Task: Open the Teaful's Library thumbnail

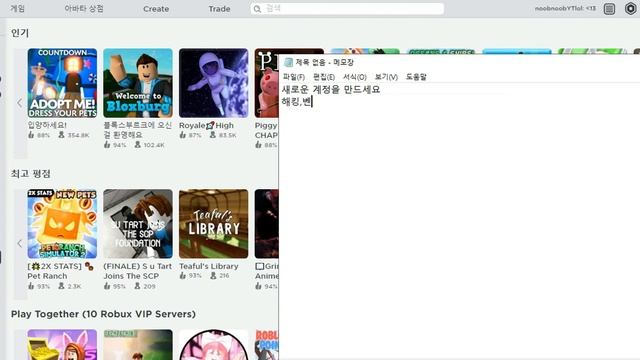Action: 213,224
